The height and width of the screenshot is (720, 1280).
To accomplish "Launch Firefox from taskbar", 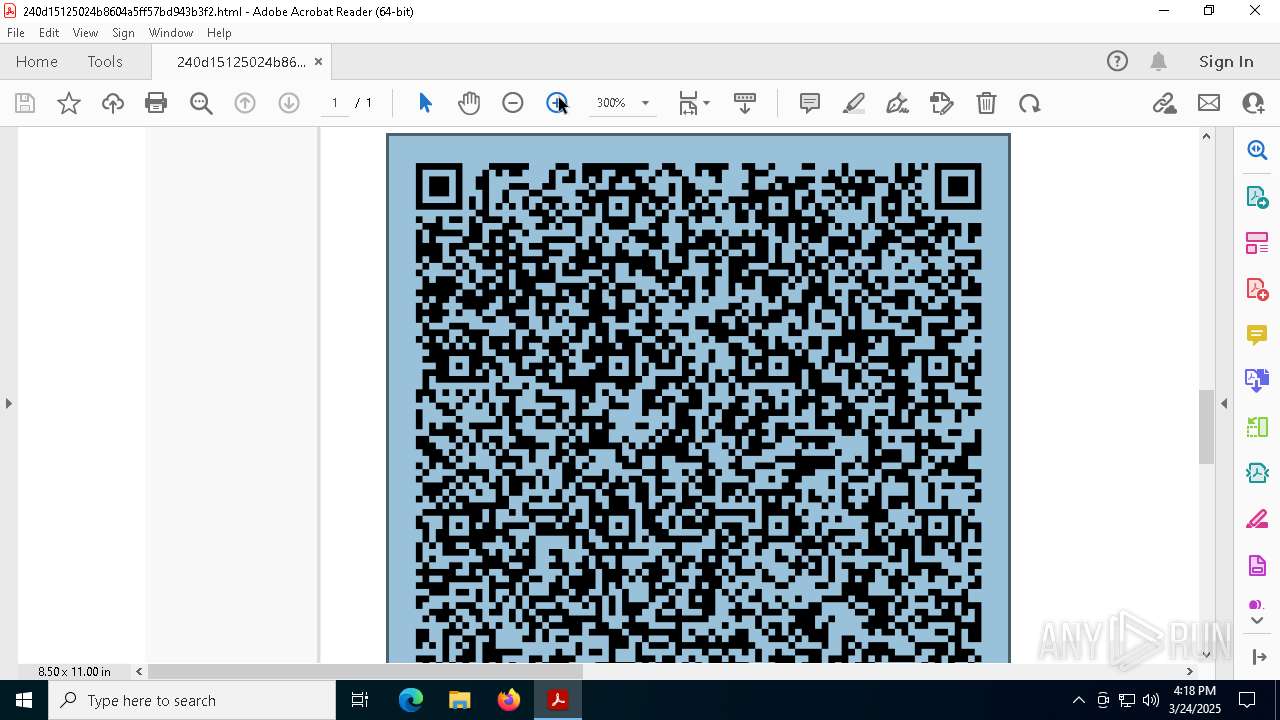I will click(509, 700).
